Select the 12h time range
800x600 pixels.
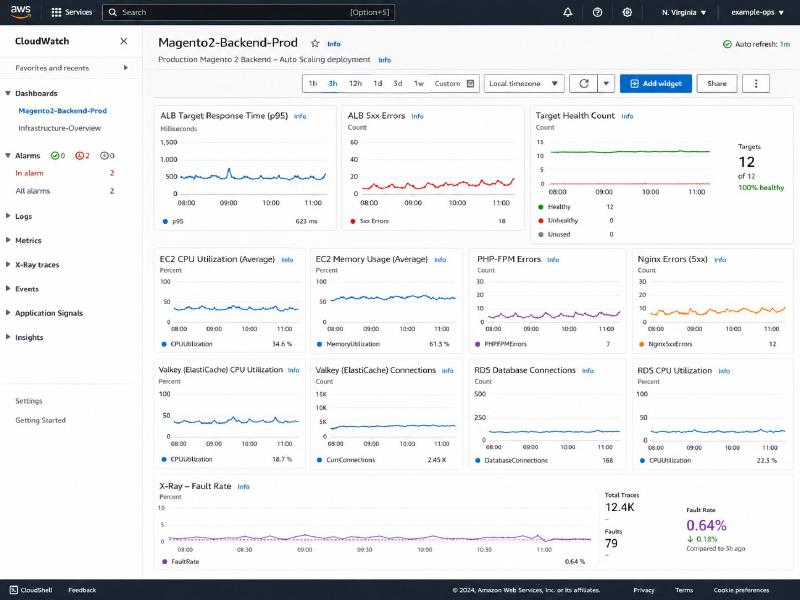pyautogui.click(x=355, y=83)
